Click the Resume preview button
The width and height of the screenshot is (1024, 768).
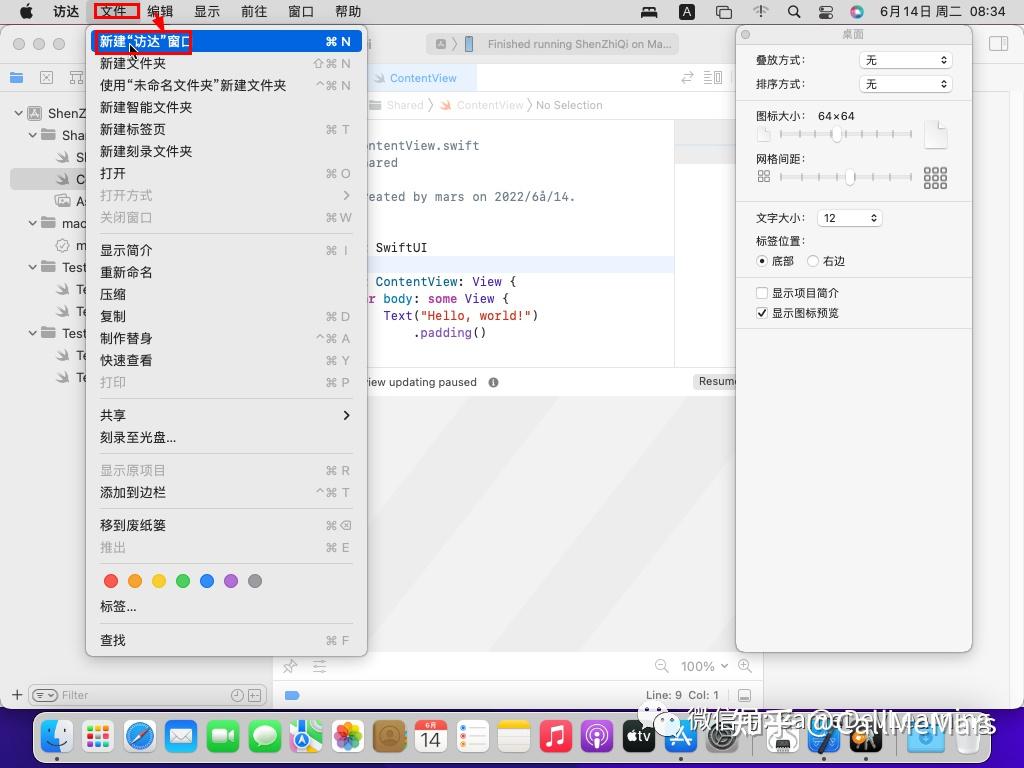(x=716, y=381)
